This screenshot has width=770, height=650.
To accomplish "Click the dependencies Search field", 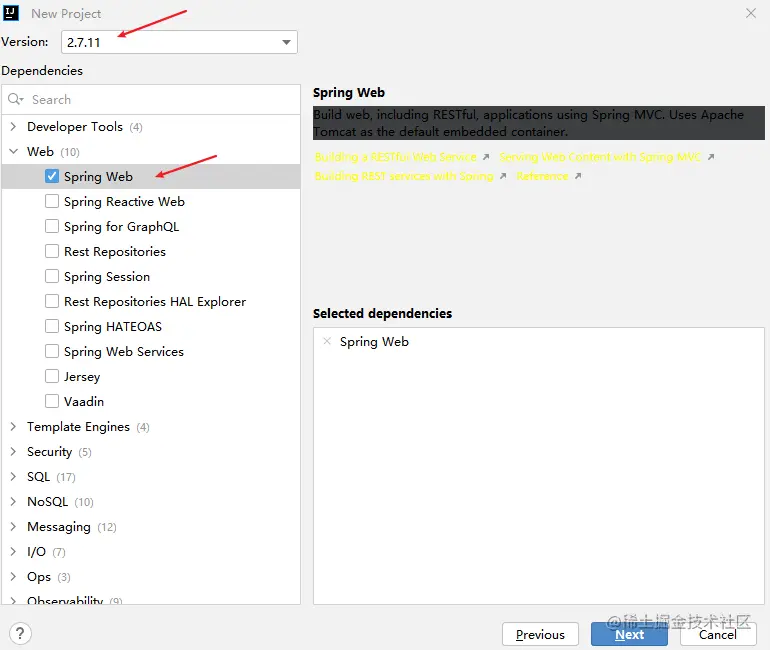I will (151, 100).
